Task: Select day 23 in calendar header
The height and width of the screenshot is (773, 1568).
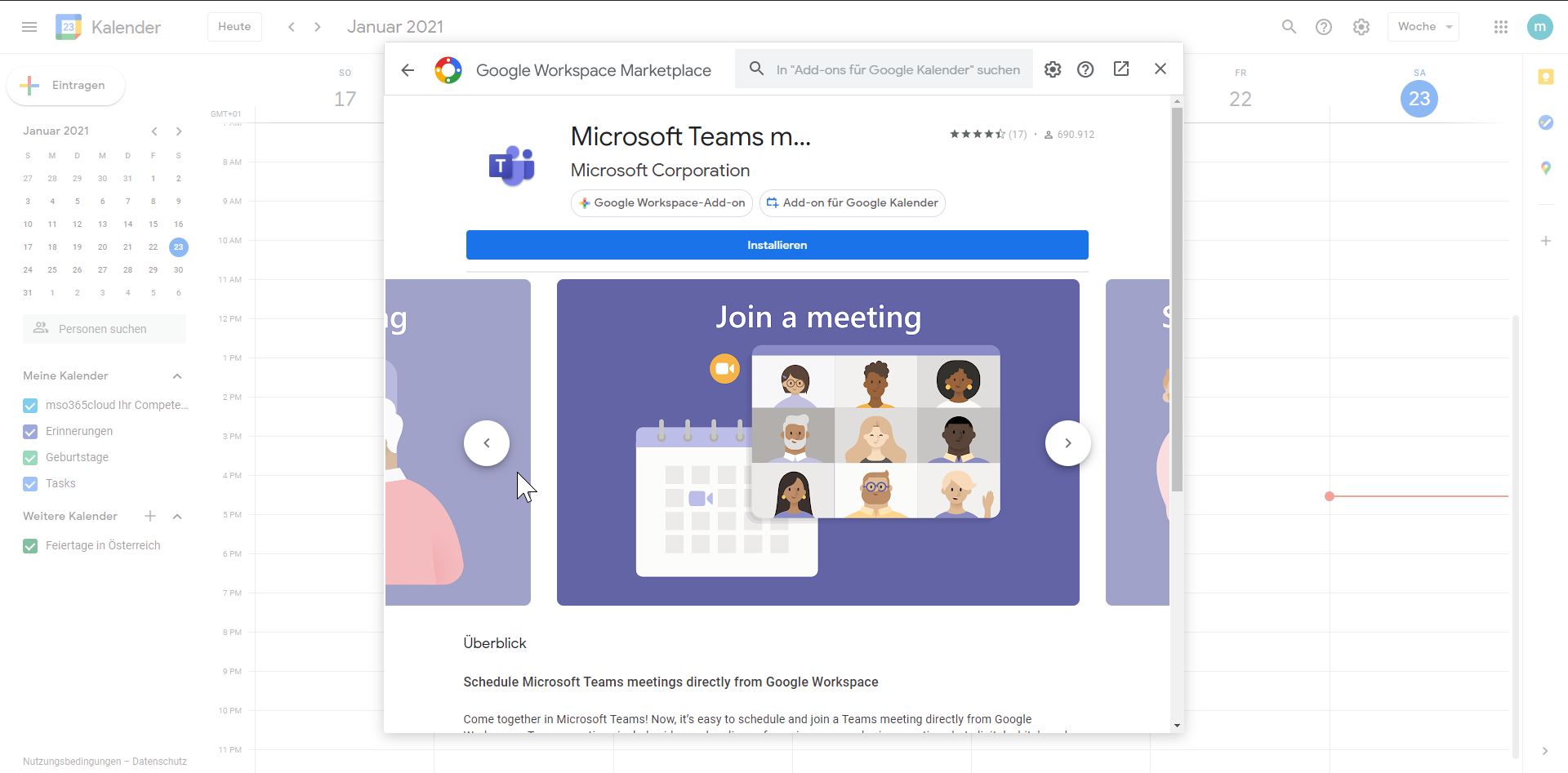Action: tap(1419, 99)
